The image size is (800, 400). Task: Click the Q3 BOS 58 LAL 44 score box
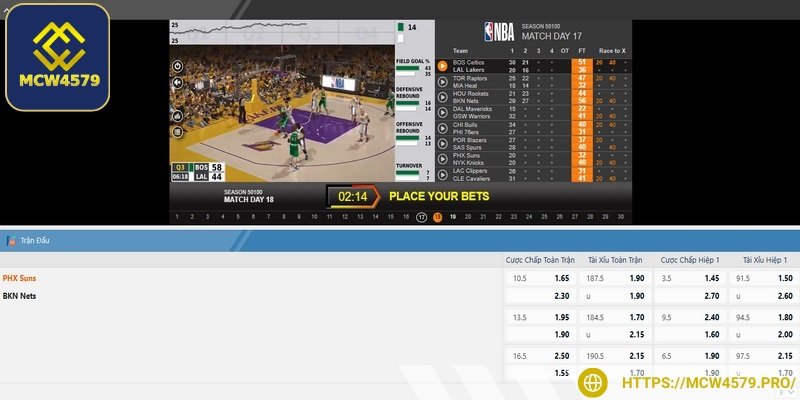(x=198, y=172)
